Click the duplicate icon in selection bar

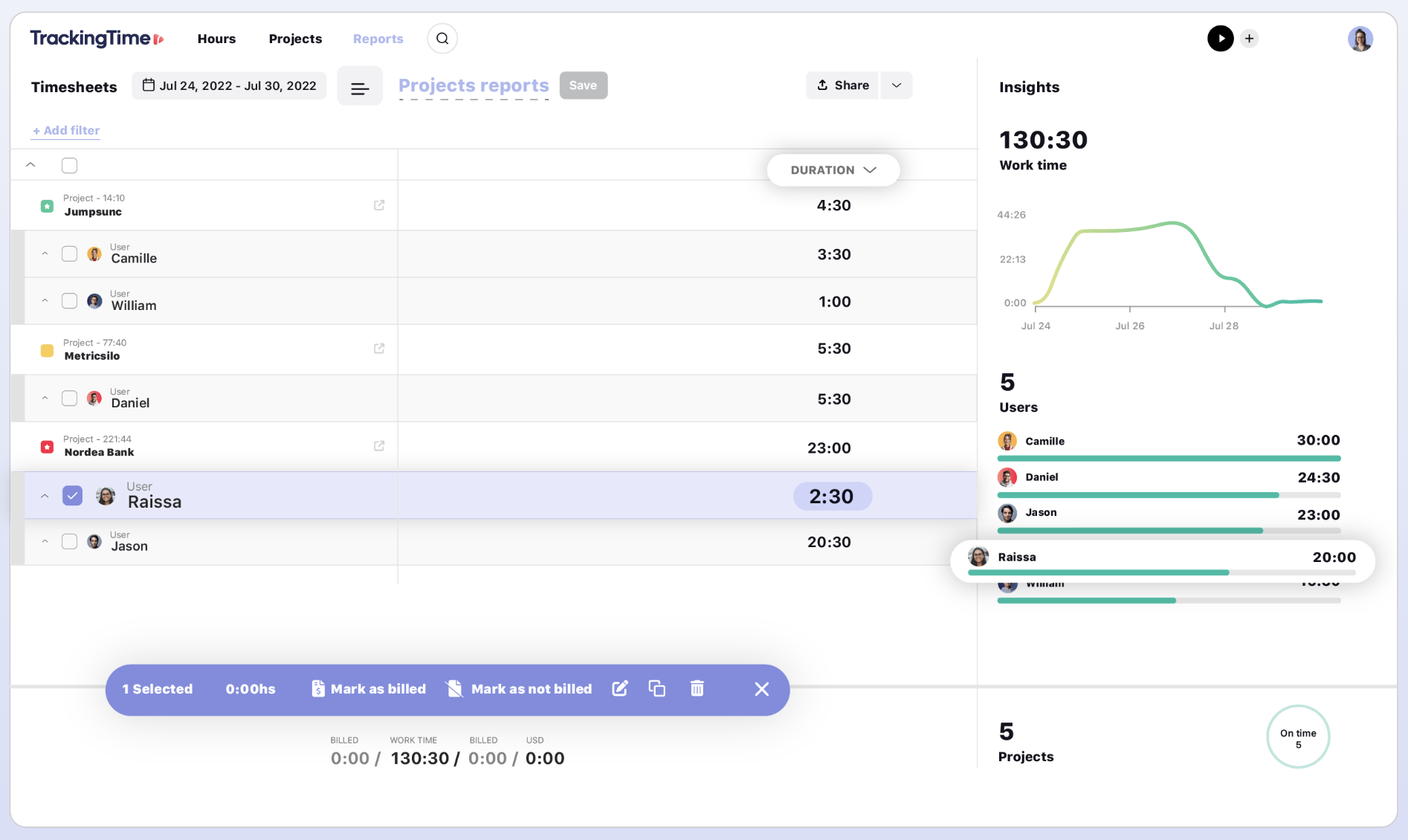pos(657,688)
